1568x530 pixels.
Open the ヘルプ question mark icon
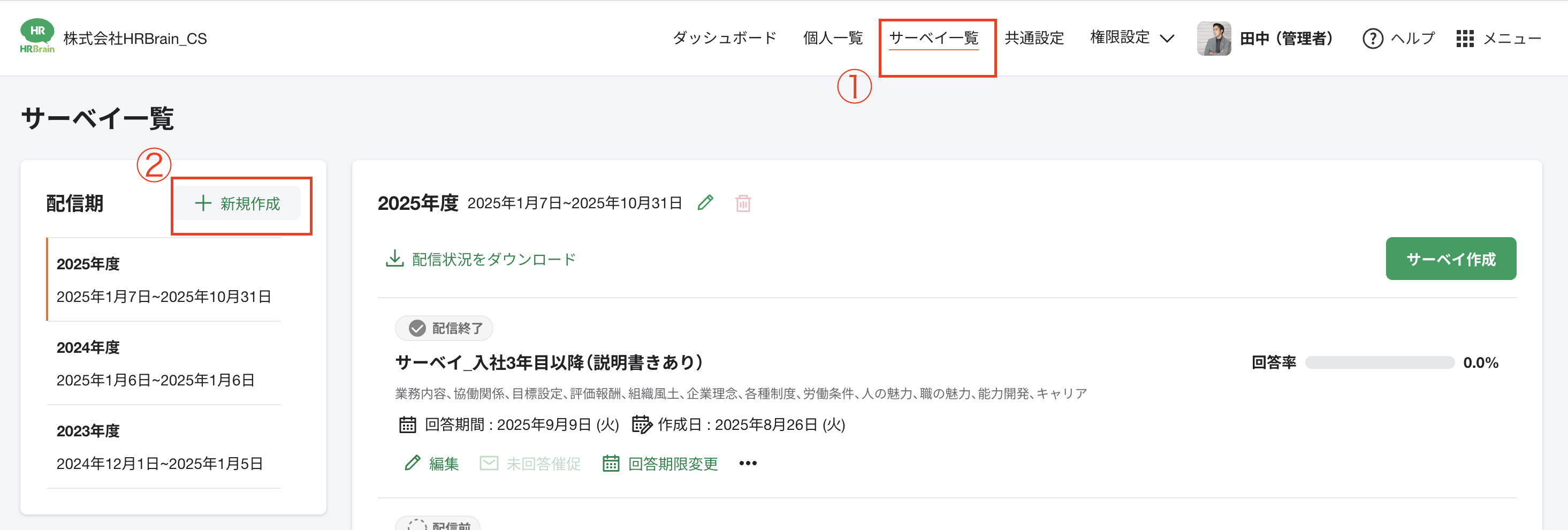pos(1373,38)
